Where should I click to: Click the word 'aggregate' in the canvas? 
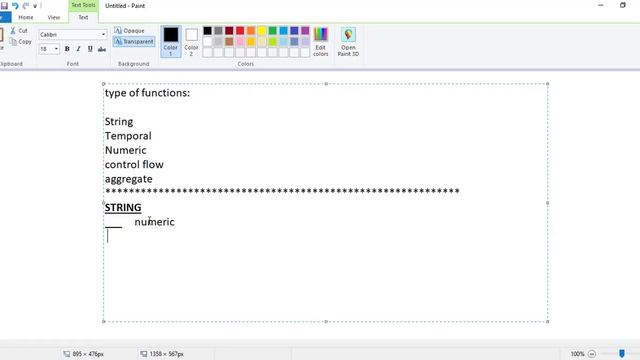[x=129, y=179]
